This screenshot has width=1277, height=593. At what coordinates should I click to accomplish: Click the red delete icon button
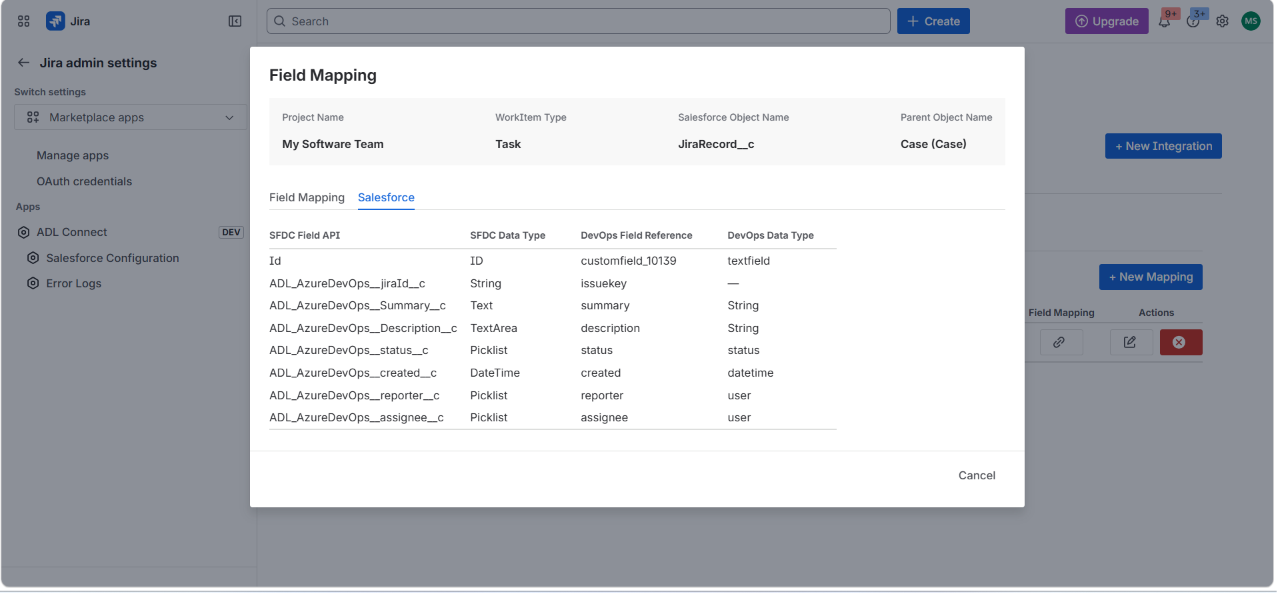pyautogui.click(x=1181, y=342)
